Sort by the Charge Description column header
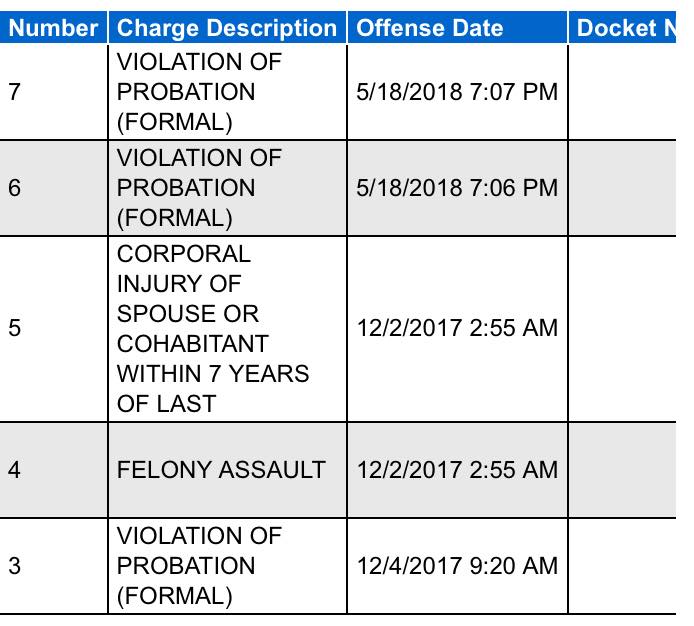This screenshot has height=626, width=694. pos(226,27)
